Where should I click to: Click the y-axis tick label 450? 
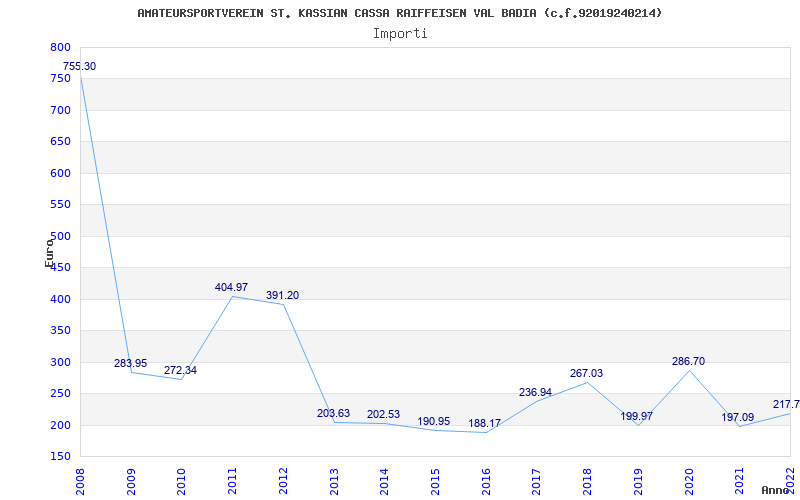pyautogui.click(x=60, y=268)
